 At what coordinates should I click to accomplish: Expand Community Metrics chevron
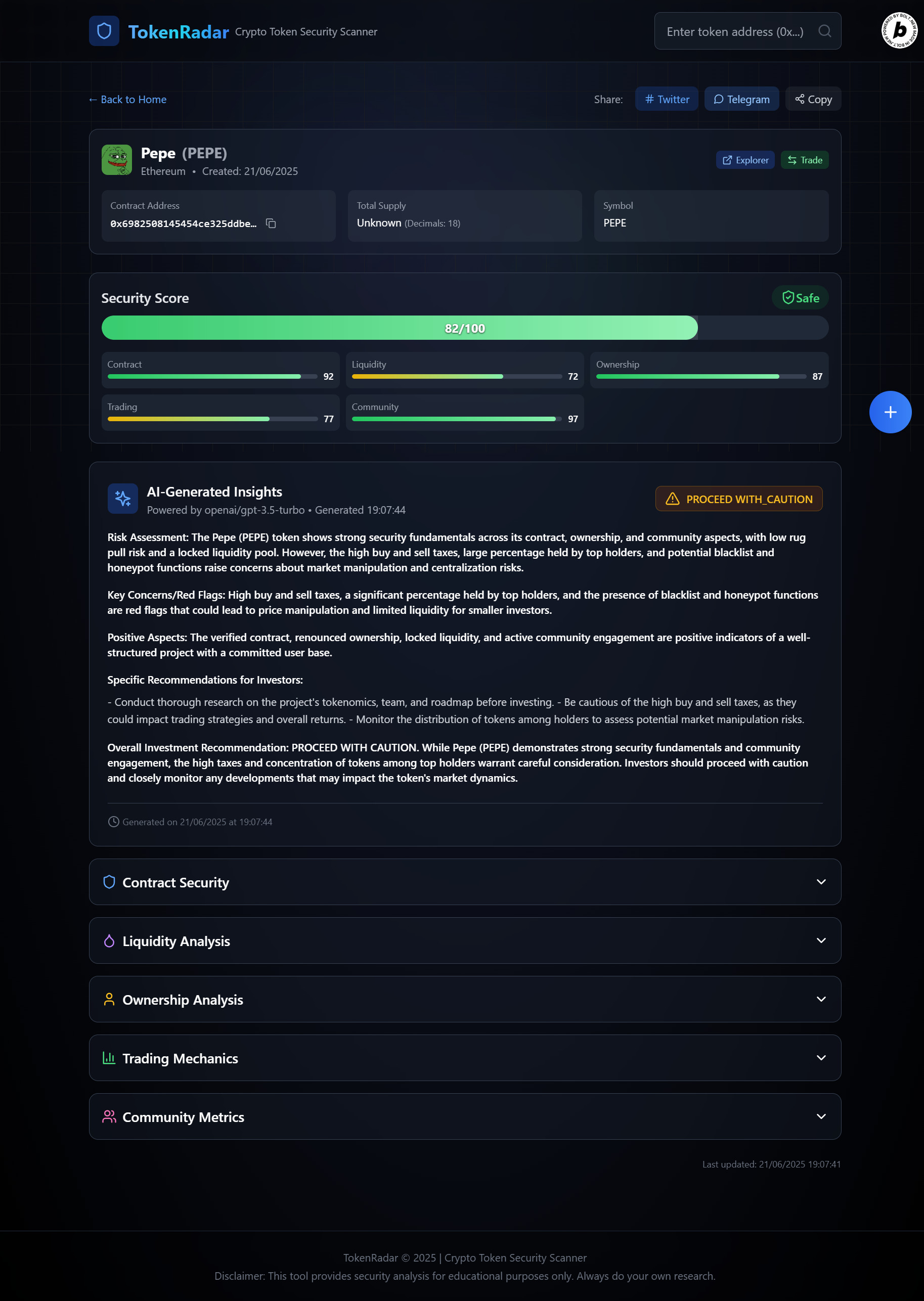click(821, 1116)
